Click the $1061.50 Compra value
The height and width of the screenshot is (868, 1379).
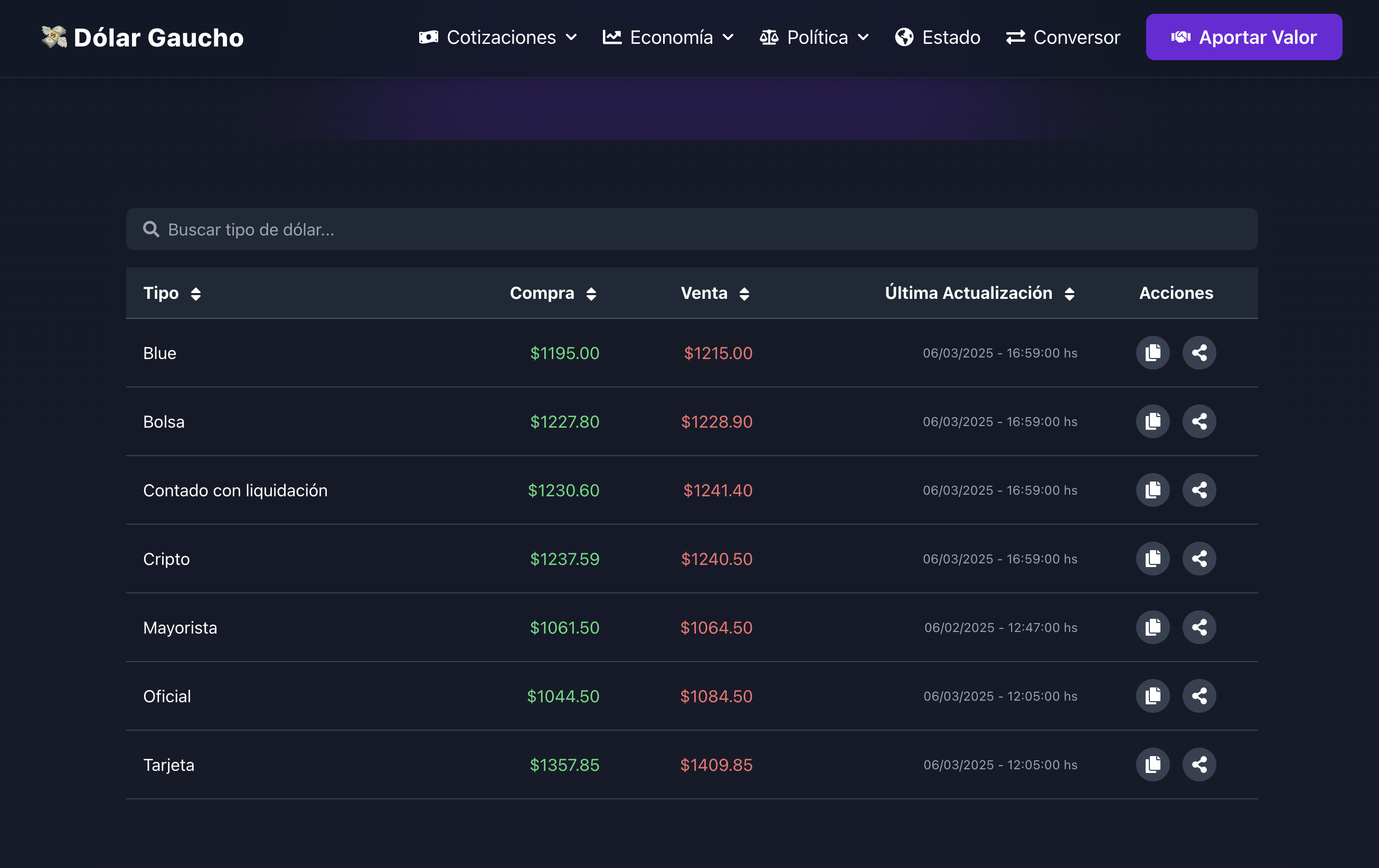(x=565, y=628)
